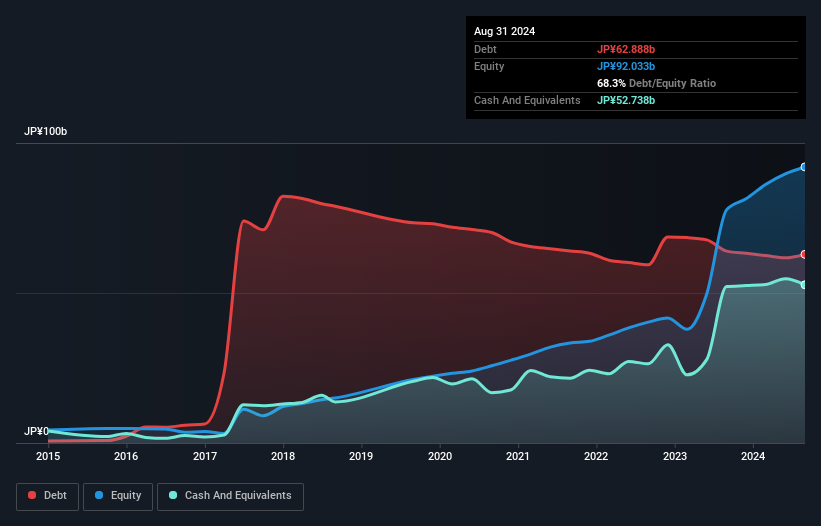This screenshot has width=821, height=526.
Task: Click the Cash value JP¥52.738b
Action: 626,100
